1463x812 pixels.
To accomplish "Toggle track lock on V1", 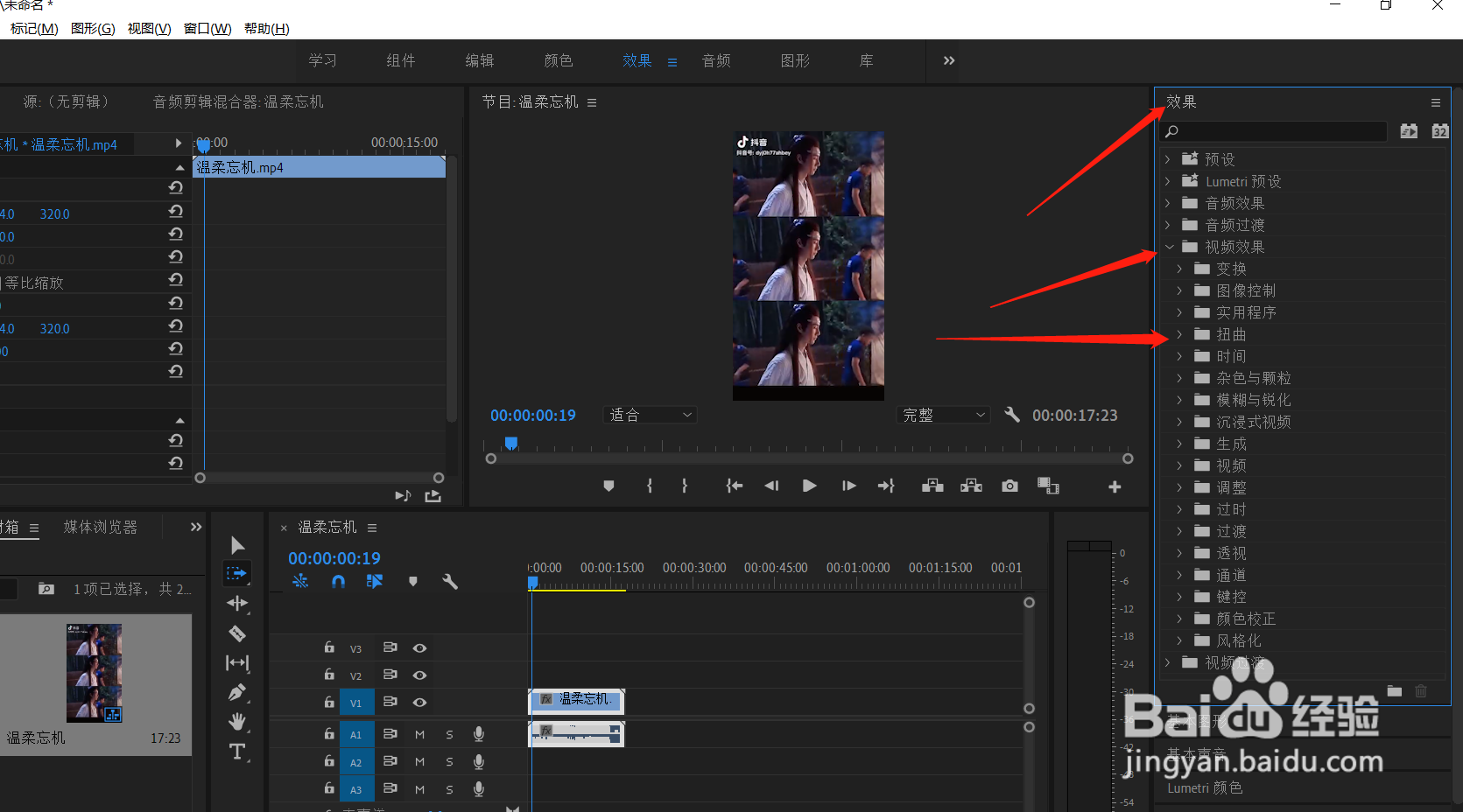I will click(x=329, y=702).
